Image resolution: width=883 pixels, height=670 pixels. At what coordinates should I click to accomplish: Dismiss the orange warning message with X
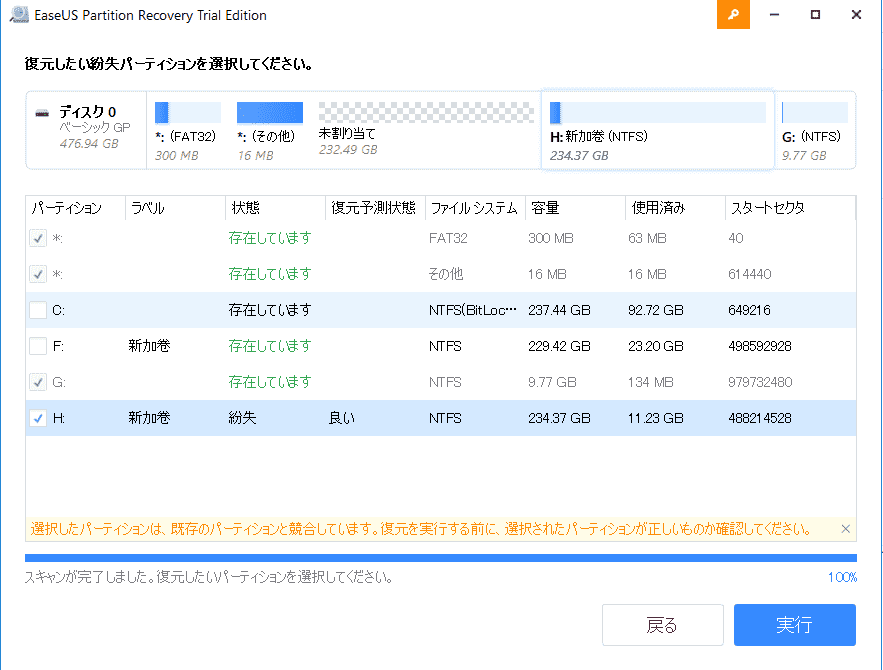tap(845, 529)
